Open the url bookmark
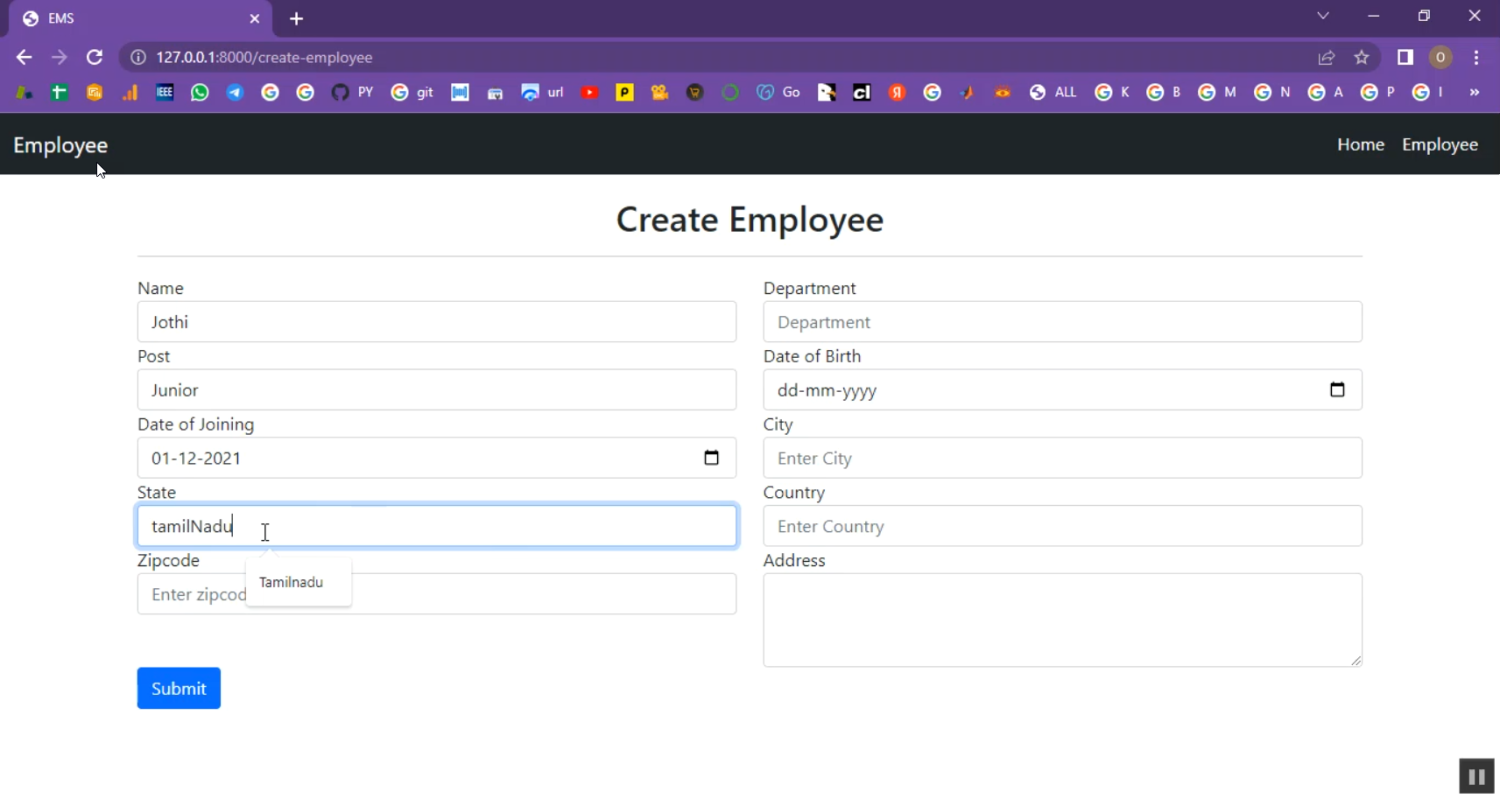This screenshot has height=799, width=1500. pyautogui.click(x=542, y=93)
